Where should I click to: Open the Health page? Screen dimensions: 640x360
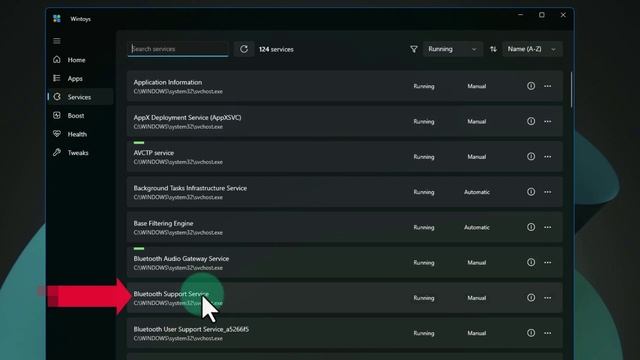pyautogui.click(x=80, y=134)
